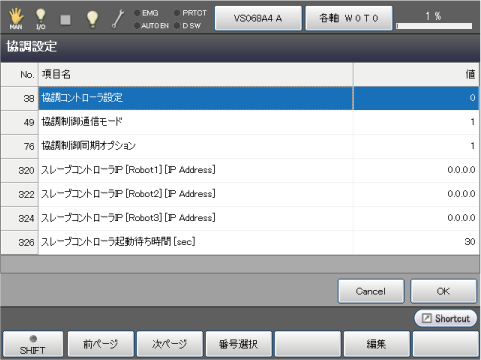Click the 番号選択 number select button
This screenshot has height=360, width=481.
coord(239,344)
